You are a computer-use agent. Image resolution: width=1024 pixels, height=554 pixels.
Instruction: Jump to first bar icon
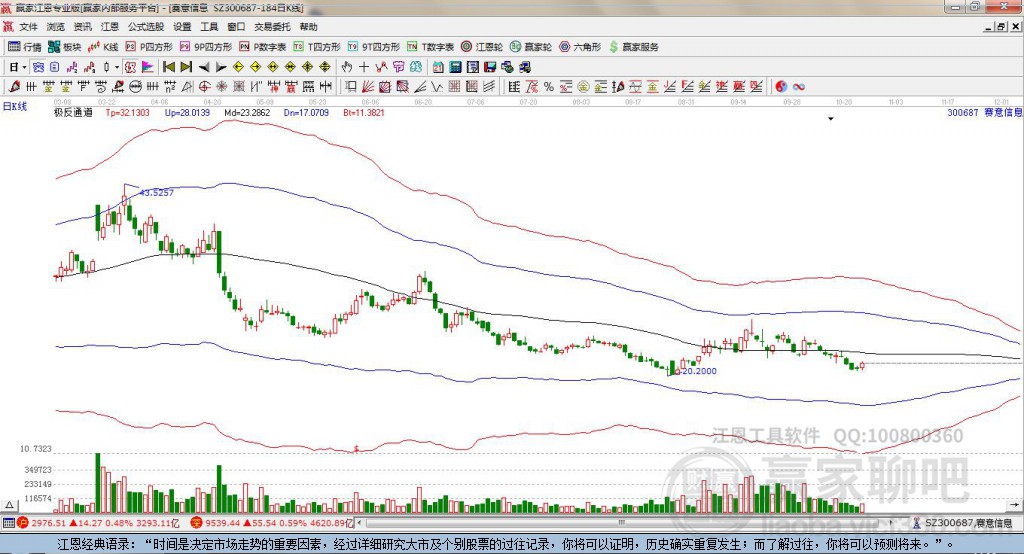click(169, 67)
